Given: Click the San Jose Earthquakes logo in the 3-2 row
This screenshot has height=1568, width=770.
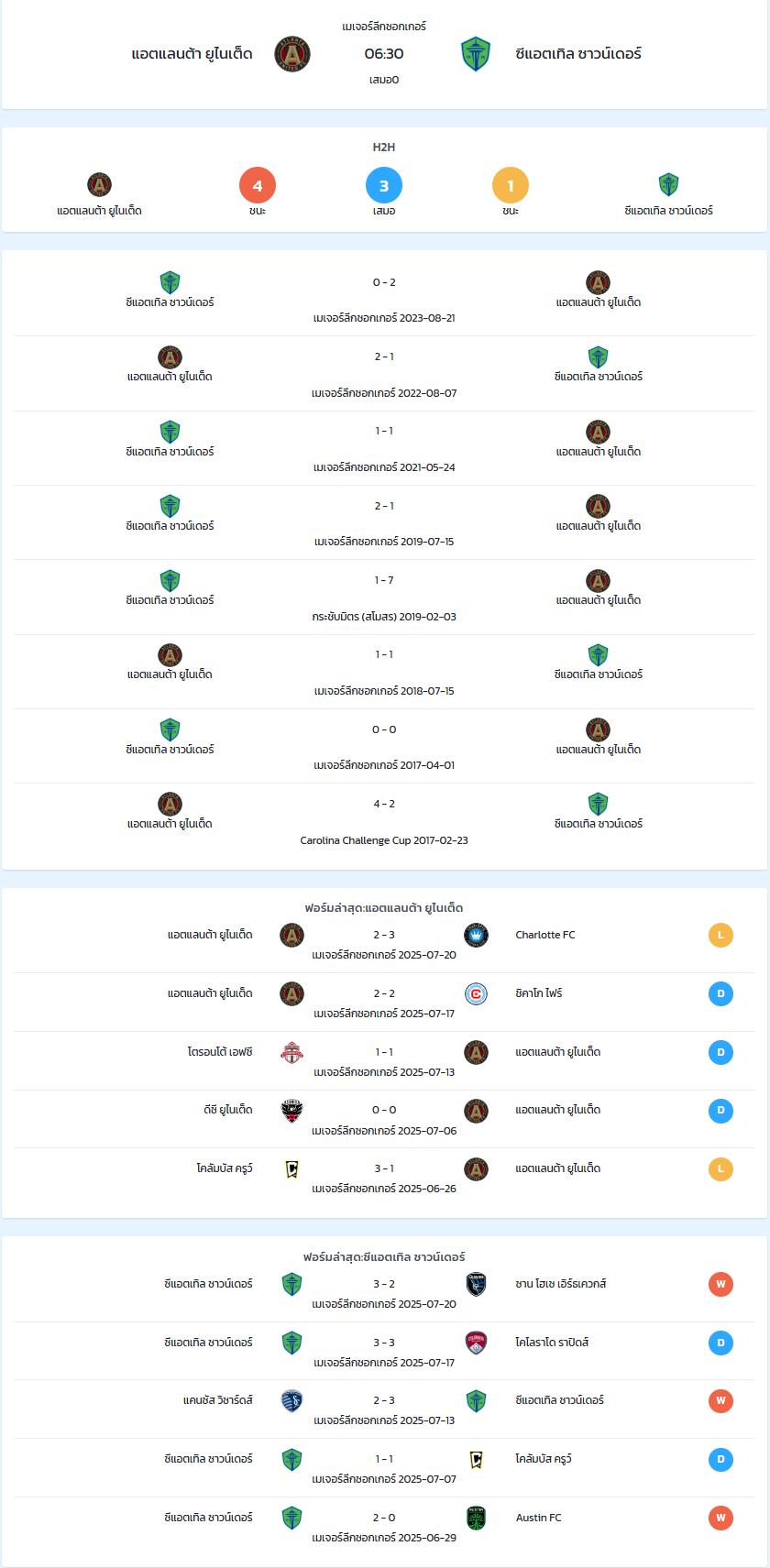Looking at the screenshot, I should point(476,1284).
